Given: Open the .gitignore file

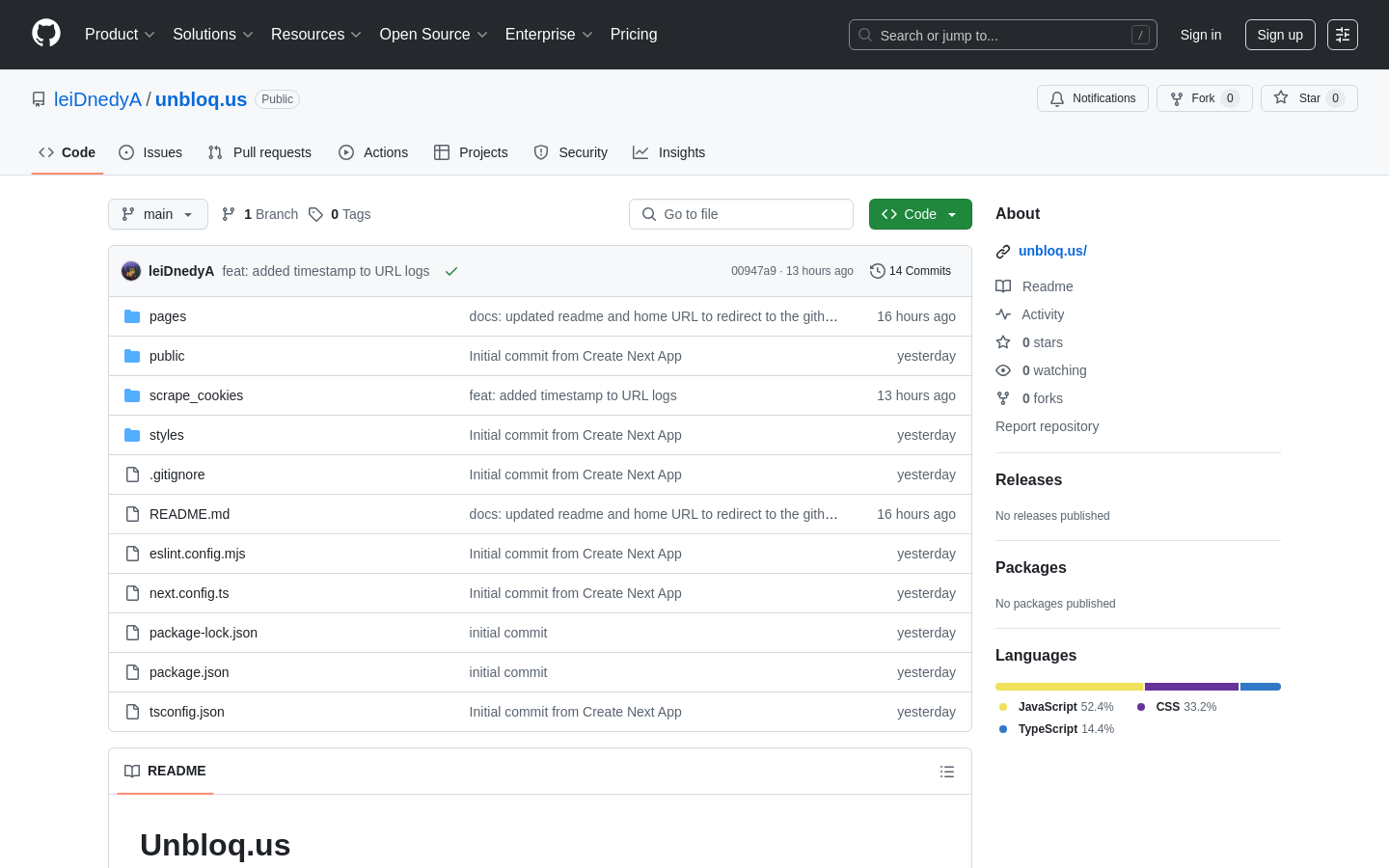Looking at the screenshot, I should (x=177, y=475).
